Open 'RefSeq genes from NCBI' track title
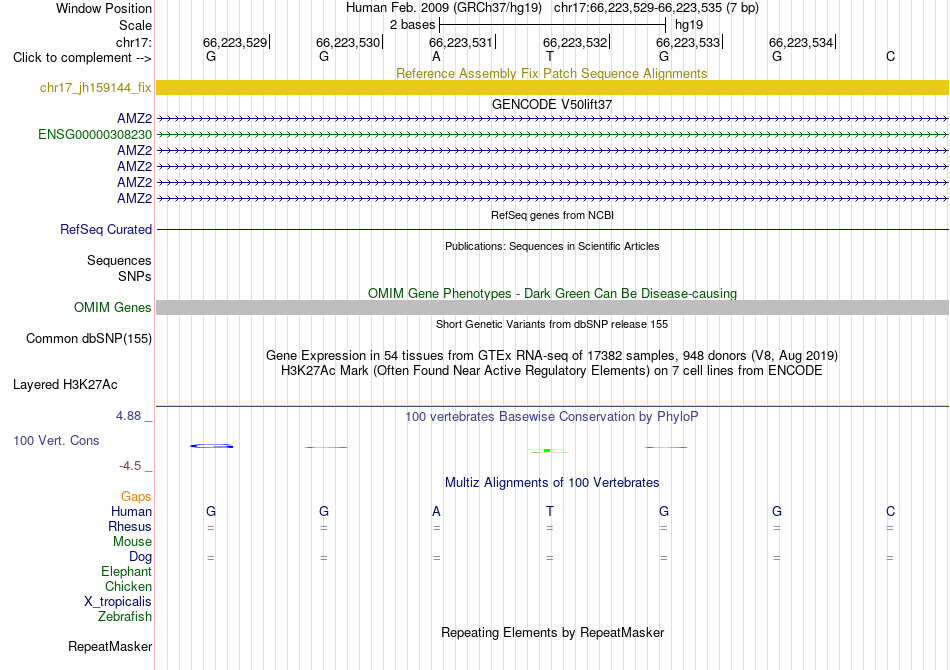Image resolution: width=950 pixels, height=670 pixels. (552, 215)
